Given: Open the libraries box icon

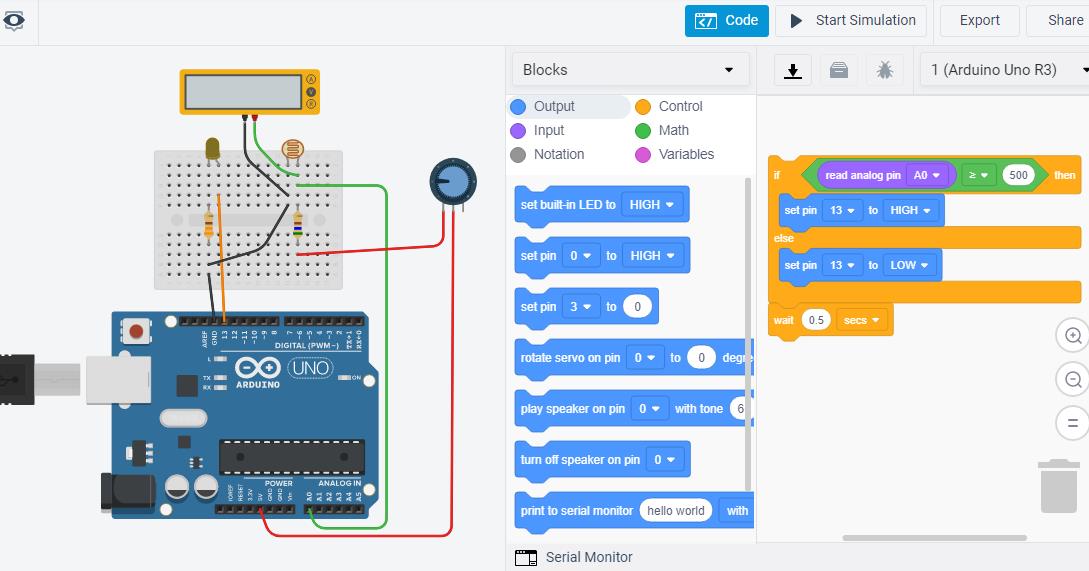Looking at the screenshot, I should click(x=839, y=70).
